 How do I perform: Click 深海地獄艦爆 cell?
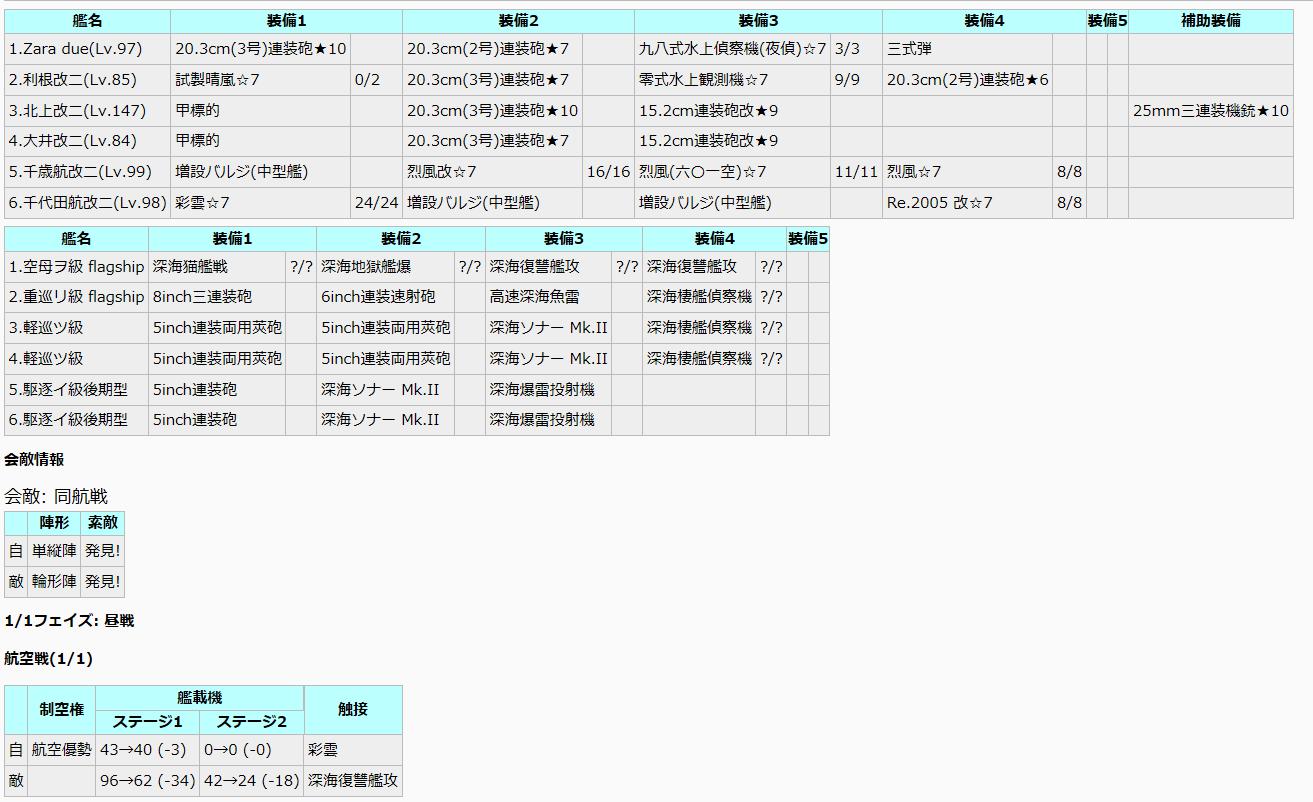385,266
